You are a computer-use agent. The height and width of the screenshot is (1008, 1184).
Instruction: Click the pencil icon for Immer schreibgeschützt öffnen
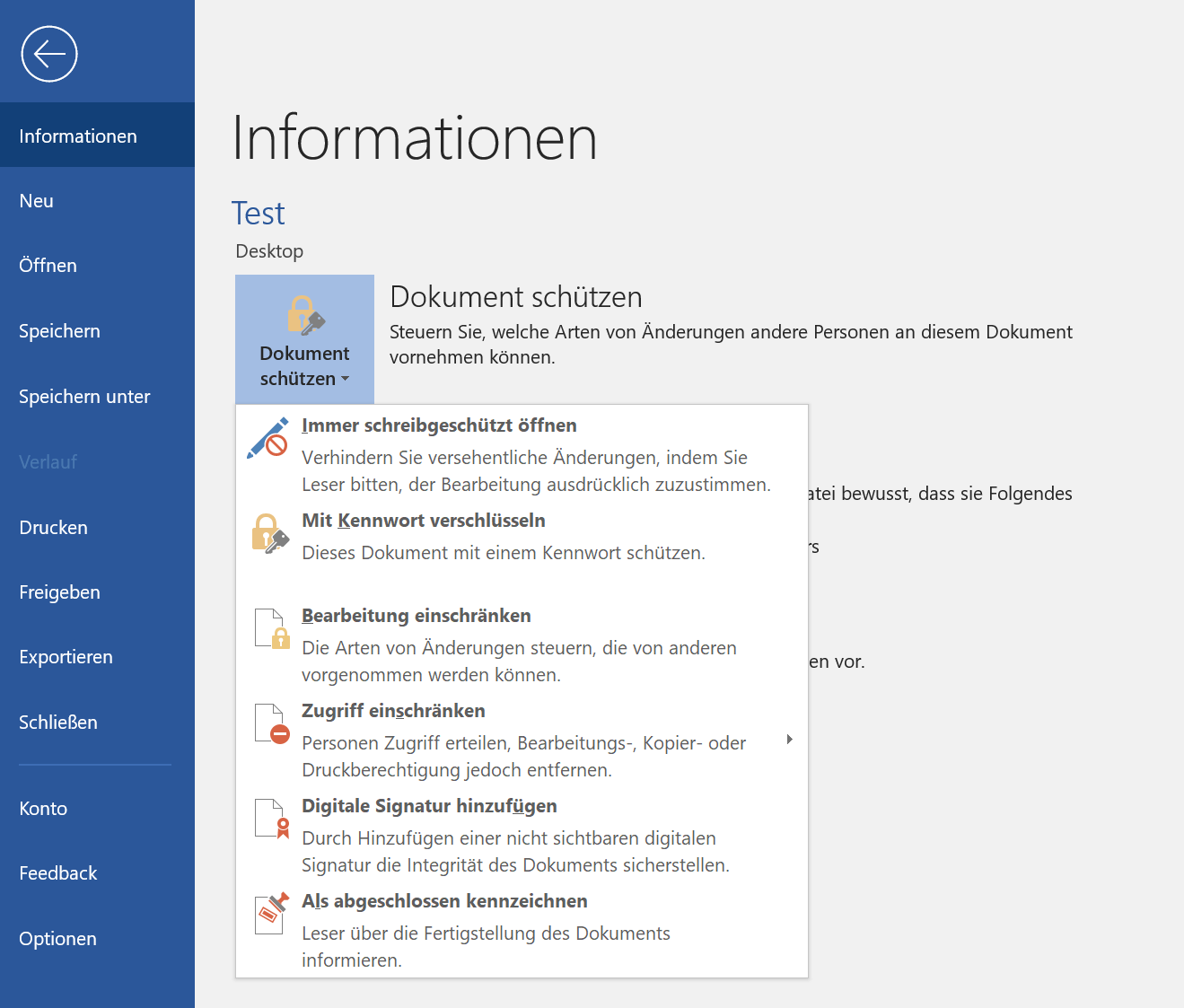pyautogui.click(x=268, y=438)
